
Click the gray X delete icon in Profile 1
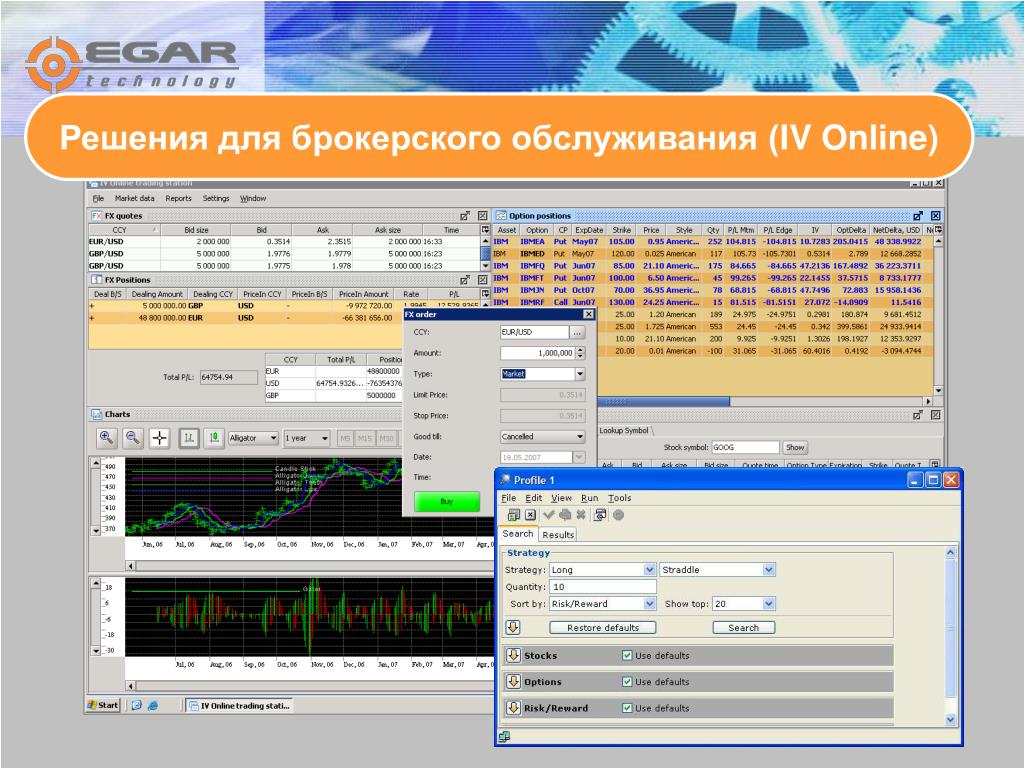(x=581, y=515)
